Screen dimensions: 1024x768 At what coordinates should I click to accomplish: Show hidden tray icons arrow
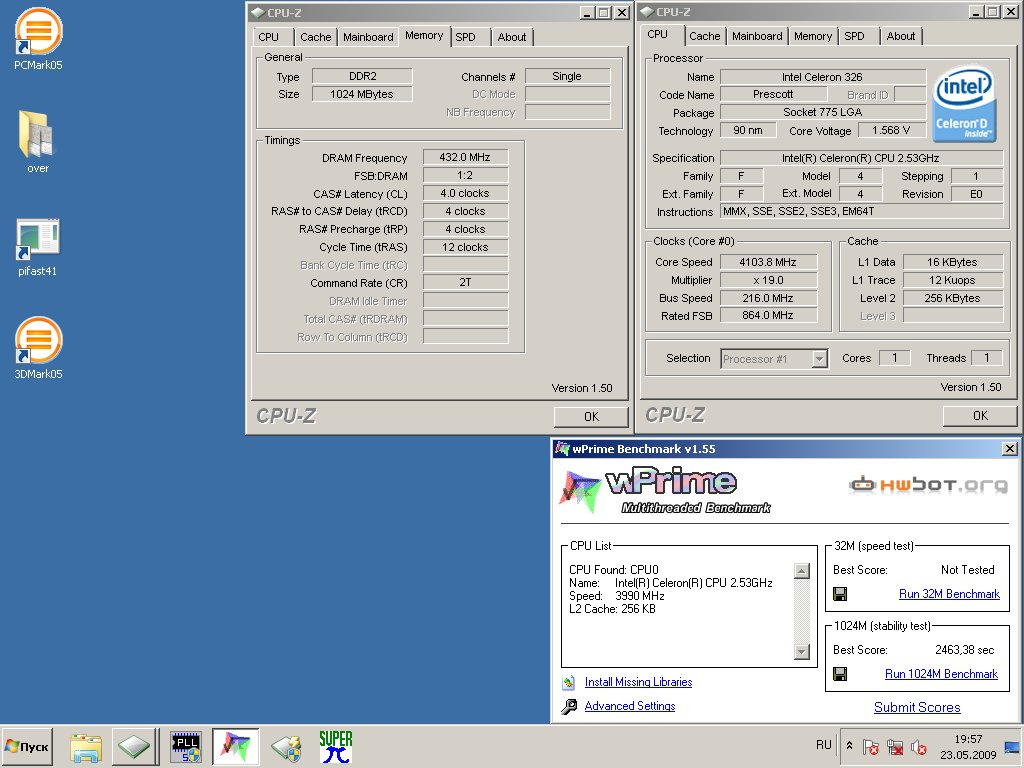coord(850,745)
